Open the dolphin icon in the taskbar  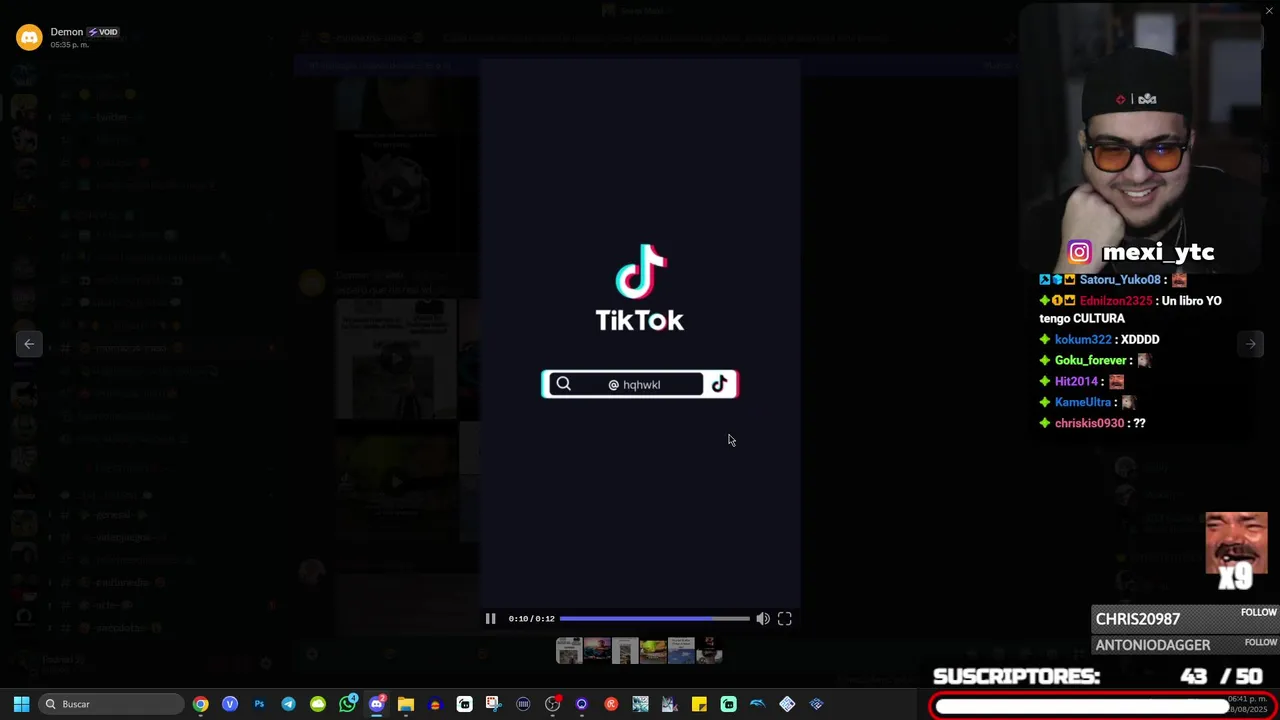pyautogui.click(x=758, y=704)
